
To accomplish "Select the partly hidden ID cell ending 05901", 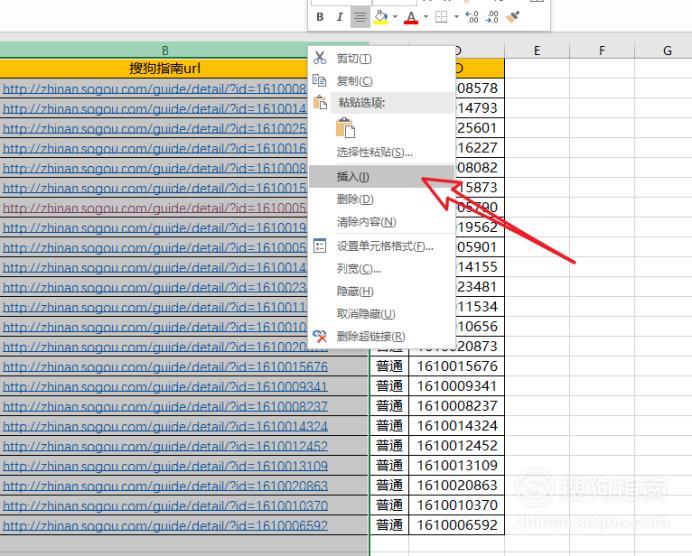I will pos(479,247).
